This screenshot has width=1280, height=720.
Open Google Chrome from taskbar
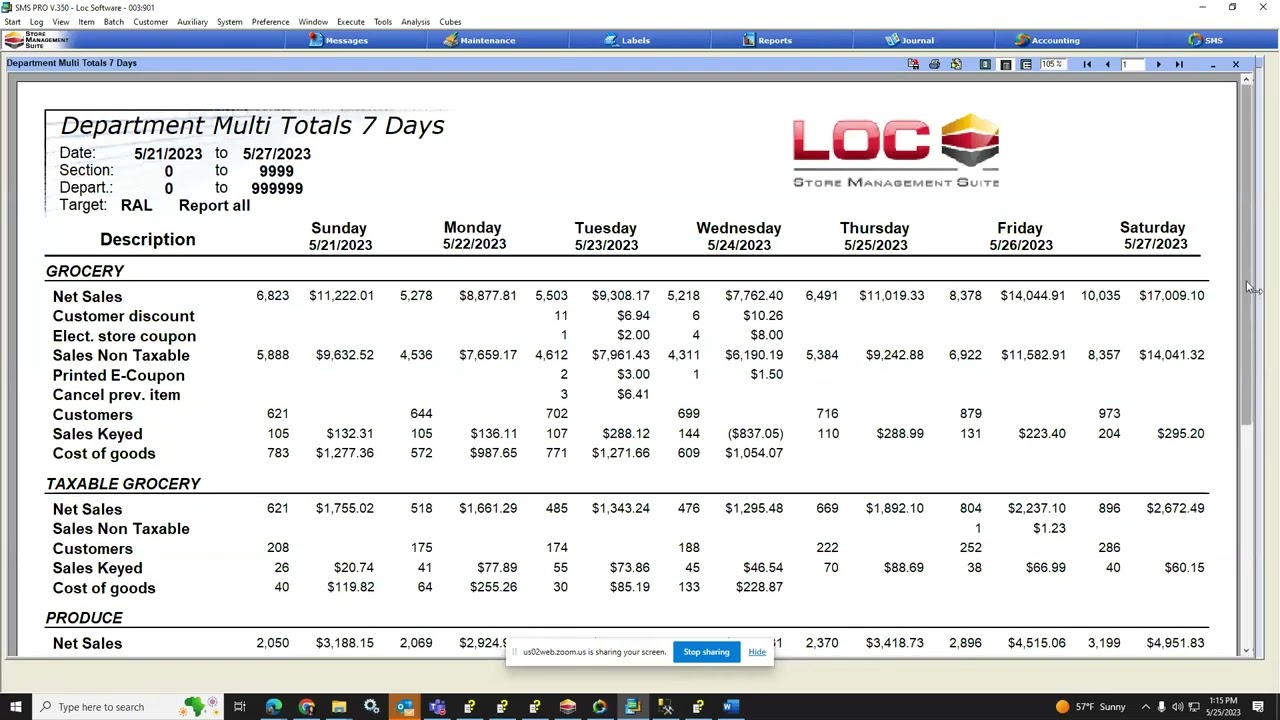click(306, 707)
